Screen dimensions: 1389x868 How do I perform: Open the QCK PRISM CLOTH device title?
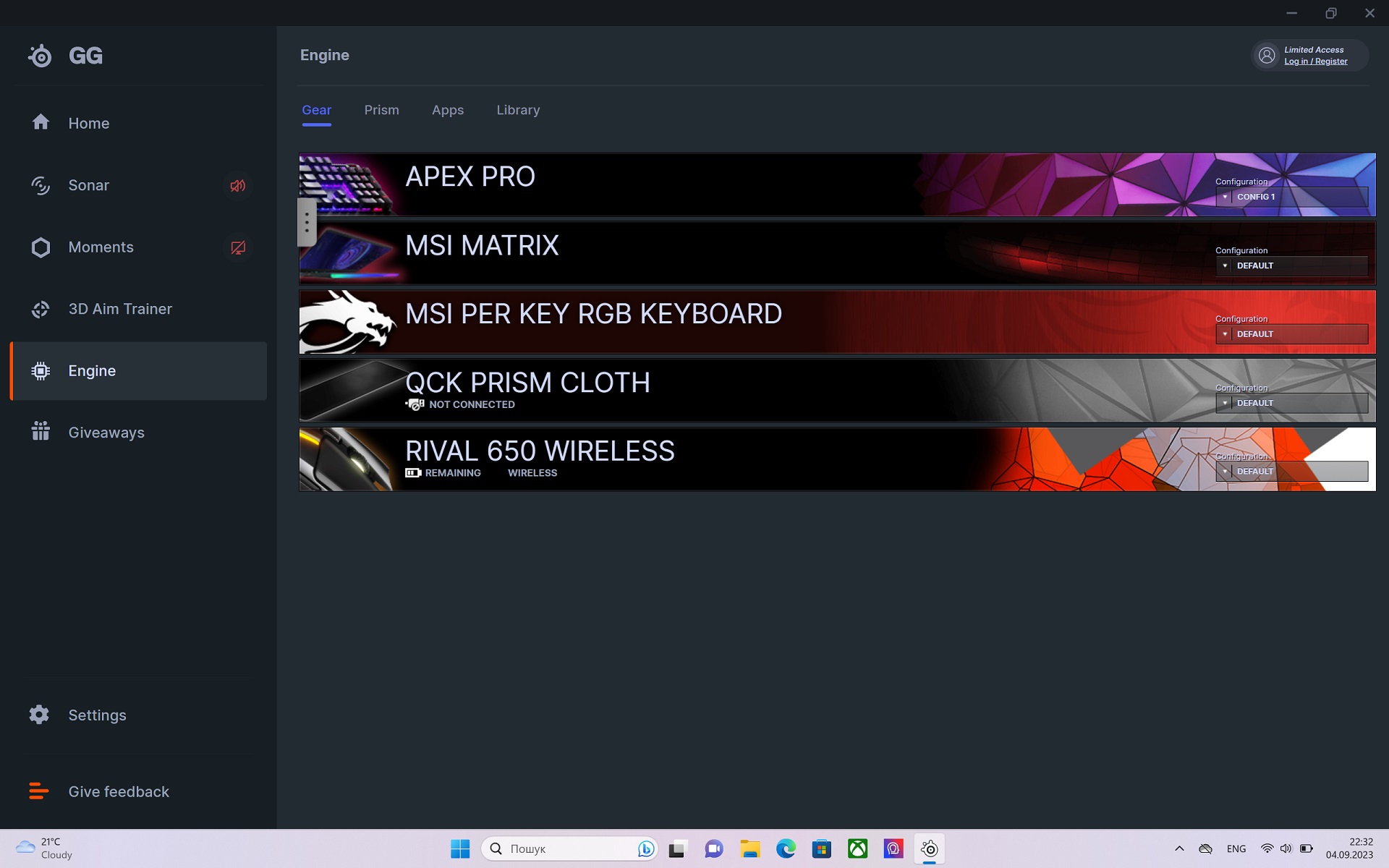(x=527, y=382)
